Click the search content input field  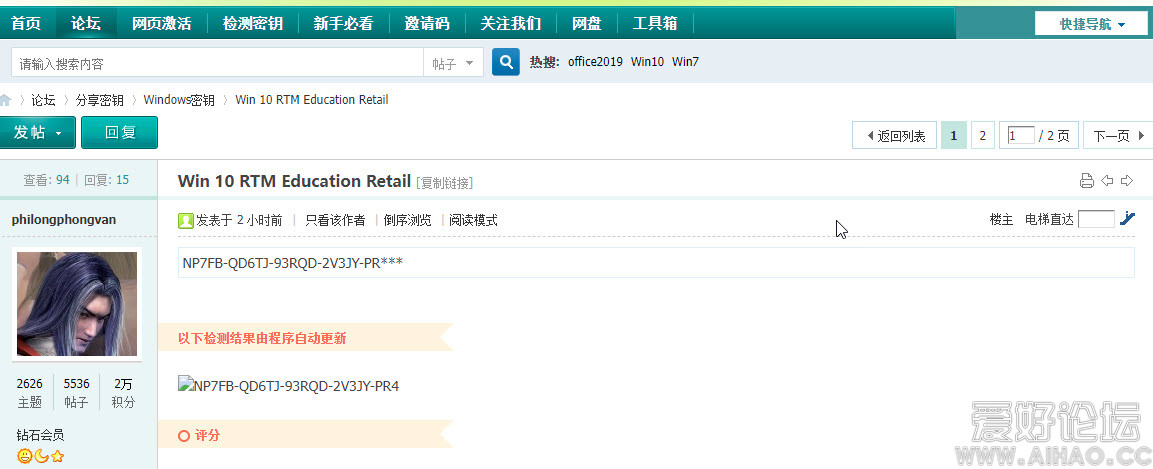217,63
